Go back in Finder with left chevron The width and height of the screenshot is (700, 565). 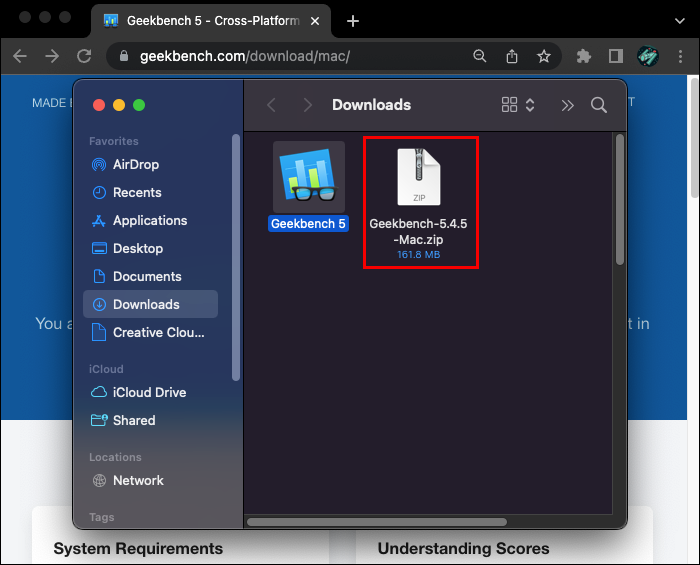point(271,105)
